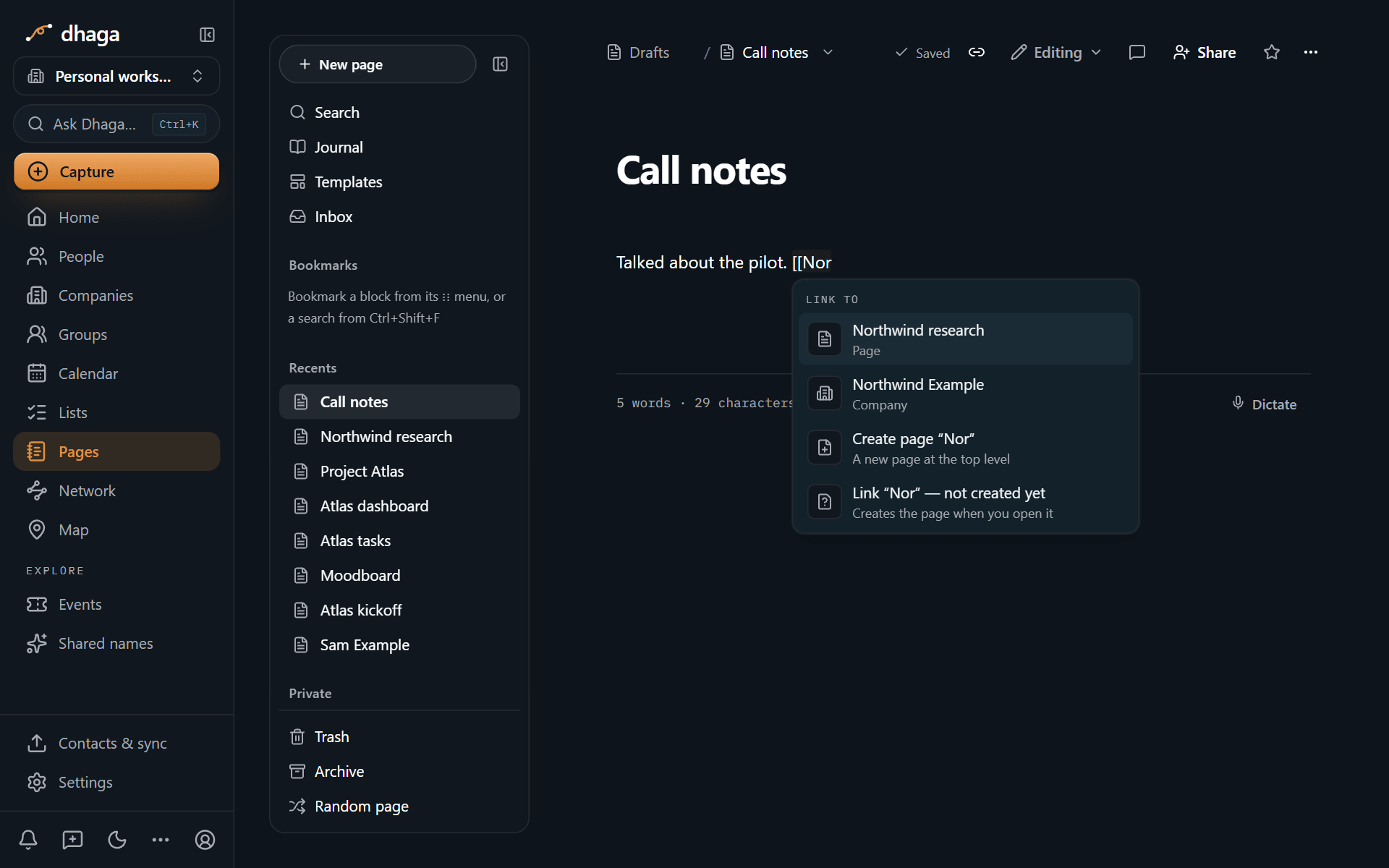Open the comments icon in header

(x=1137, y=52)
